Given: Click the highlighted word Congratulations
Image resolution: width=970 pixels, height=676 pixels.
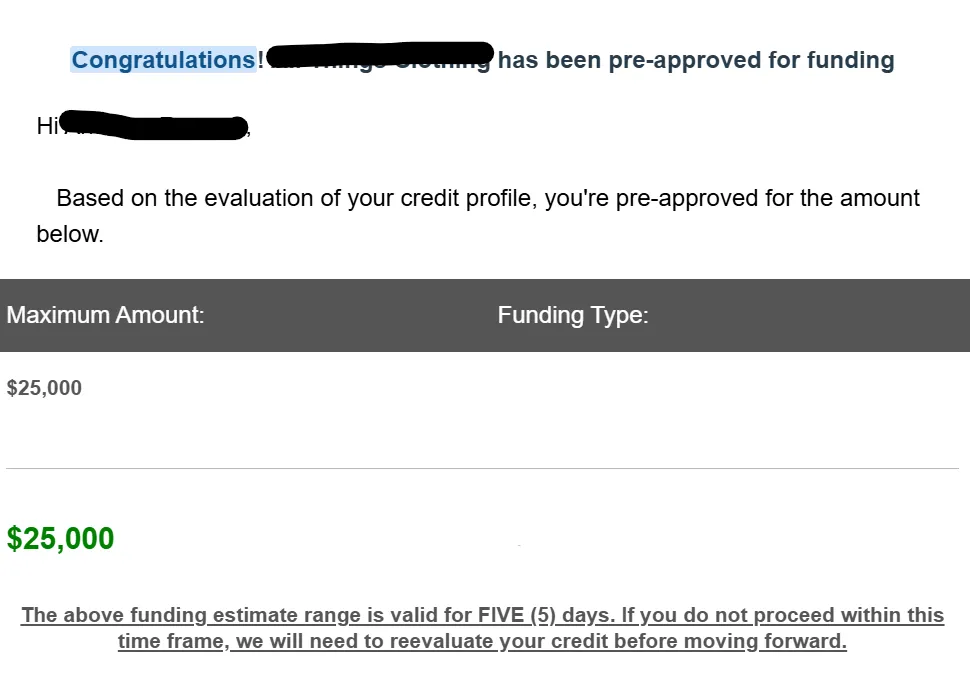Looking at the screenshot, I should pos(163,60).
